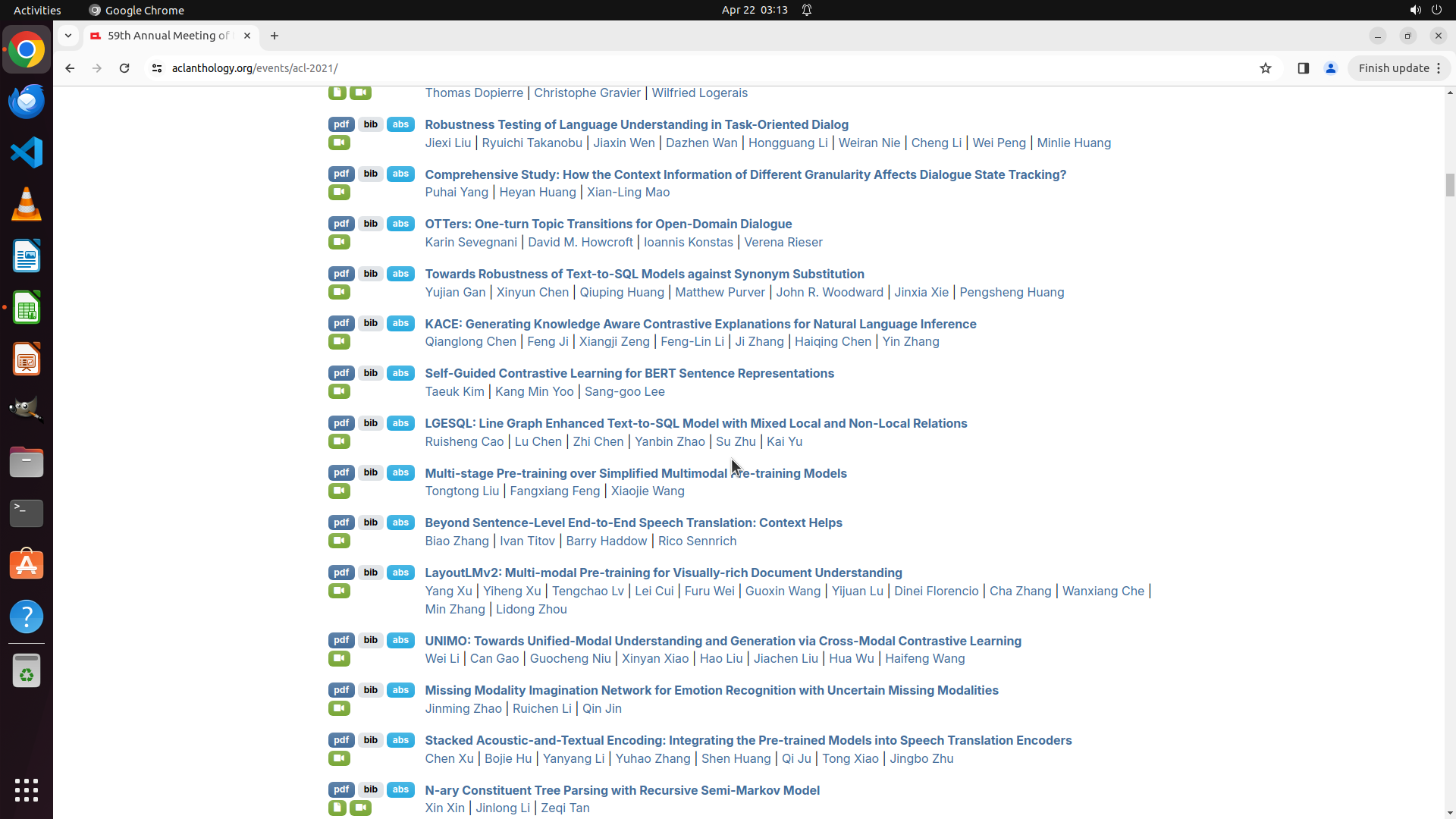Viewport: 1456px width, 819px height.
Task: Click the page vertical scrollbar thumb
Action: click(x=1450, y=184)
